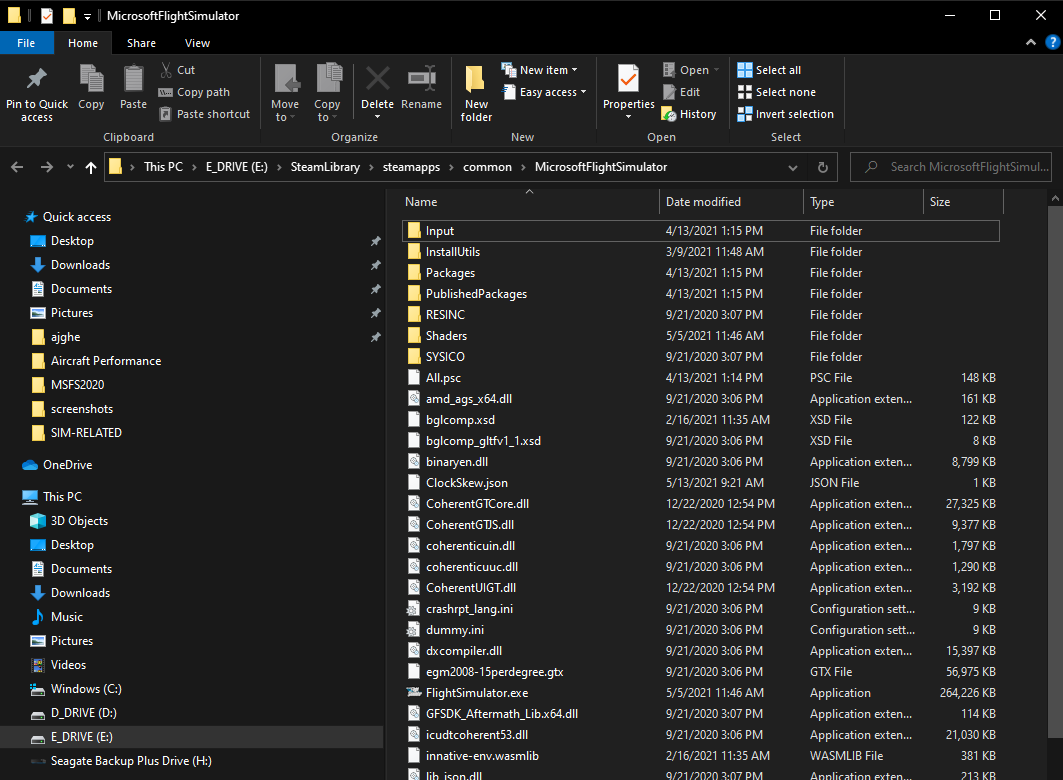Click Edit in the Open group

click(682, 92)
